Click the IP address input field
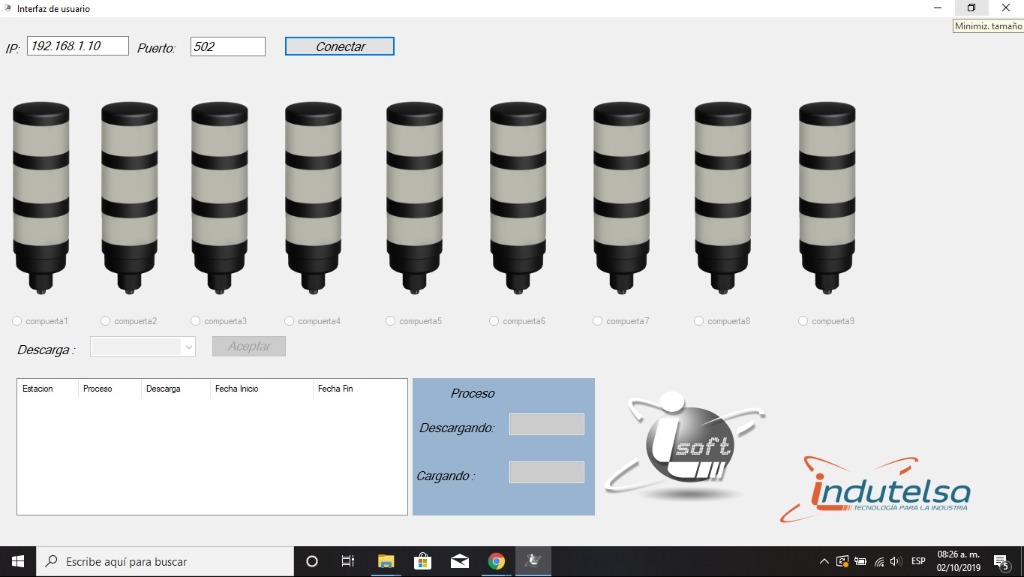This screenshot has height=577, width=1024. click(x=78, y=46)
